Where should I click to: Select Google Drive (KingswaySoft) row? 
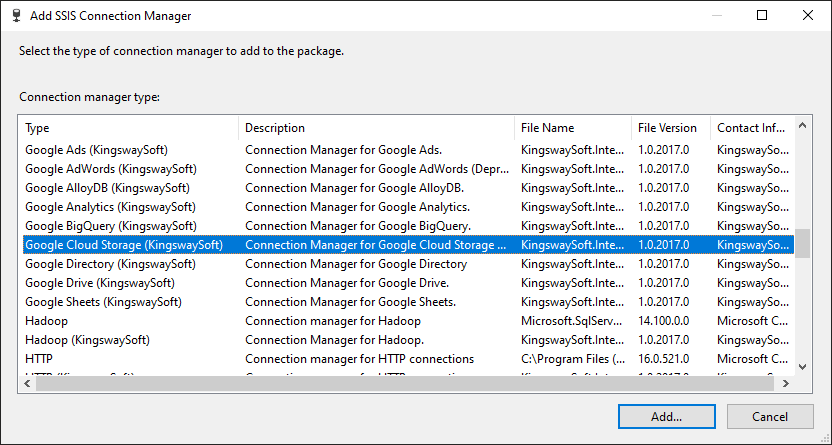click(x=408, y=283)
